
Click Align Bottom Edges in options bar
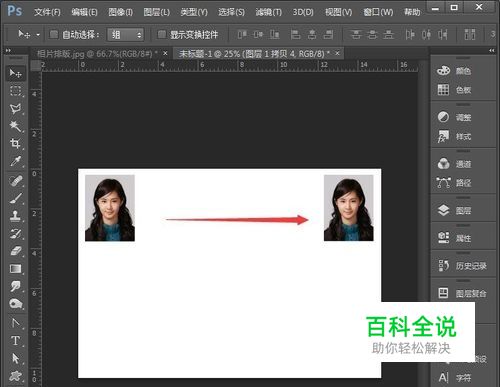tap(274, 34)
